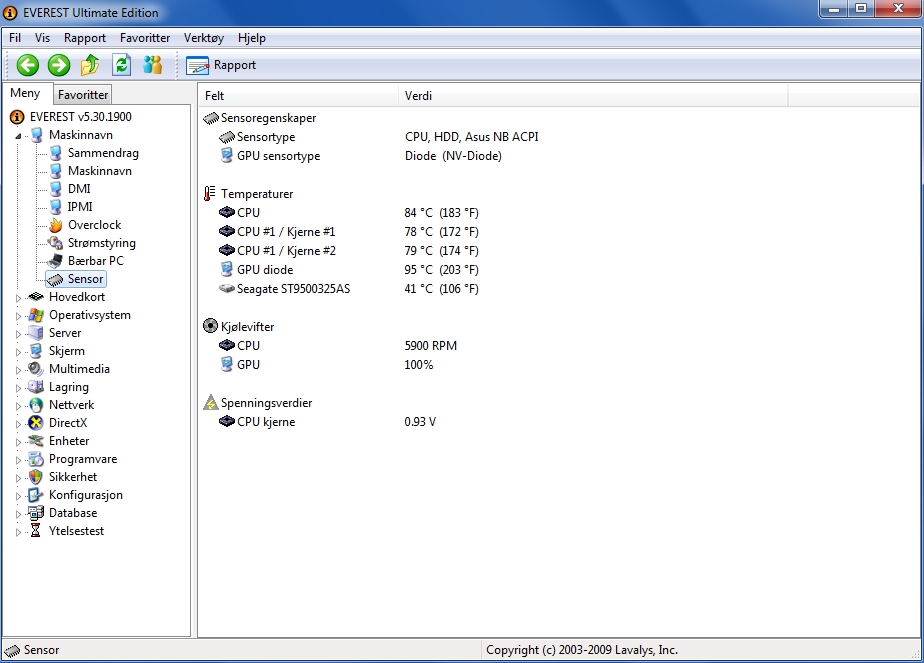Screen dimensions: 924x663
Task: Click the Lagring storage icon
Action: (x=36, y=387)
